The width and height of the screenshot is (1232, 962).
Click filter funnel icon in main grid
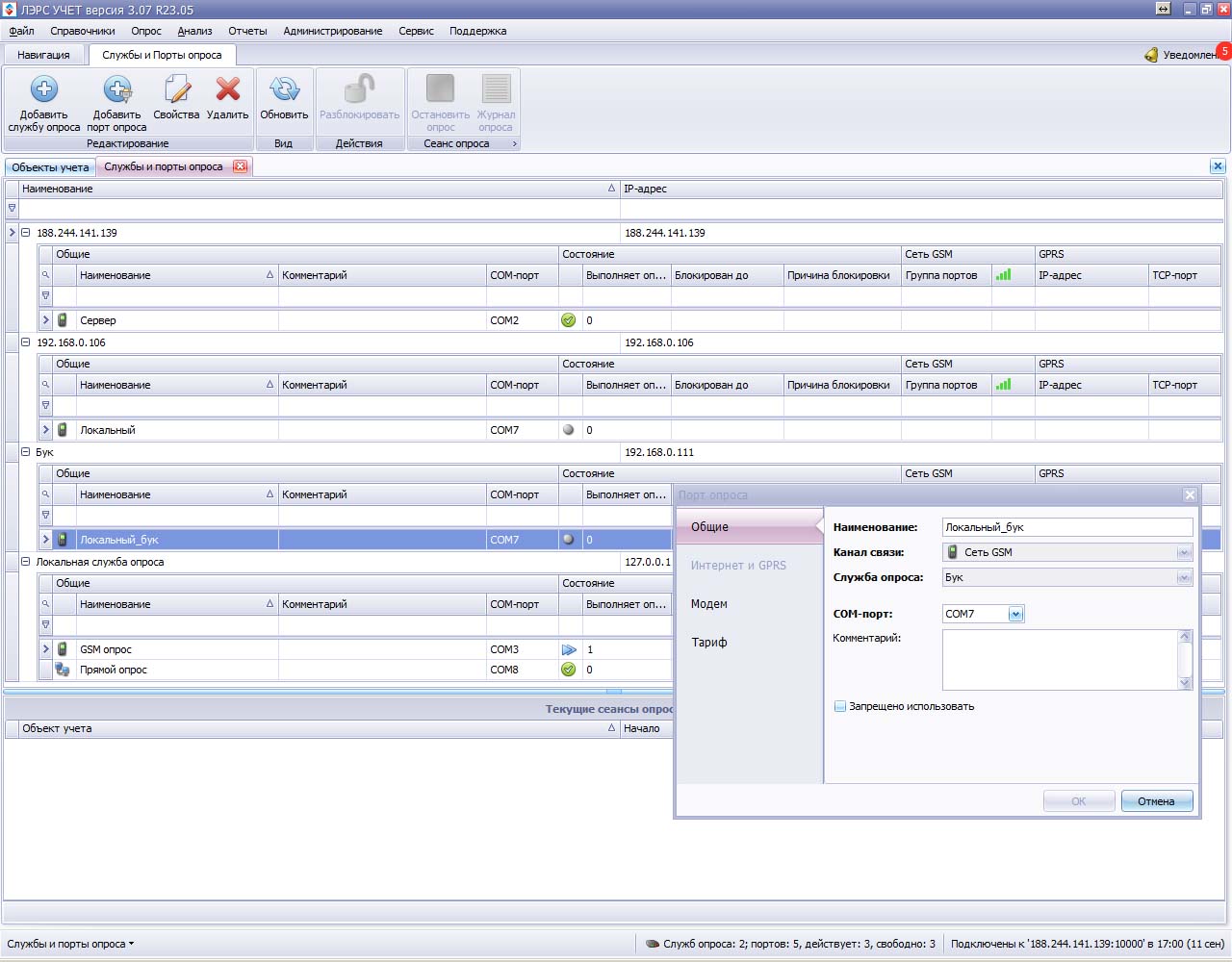click(12, 208)
